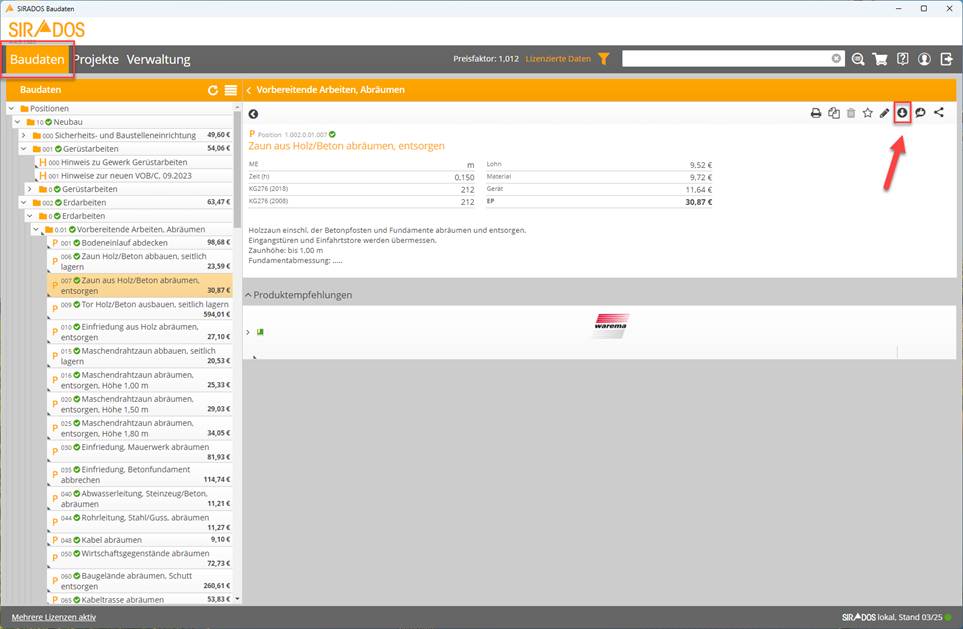Click the orange filter funnel icon
This screenshot has width=963, height=629.
[x=604, y=59]
